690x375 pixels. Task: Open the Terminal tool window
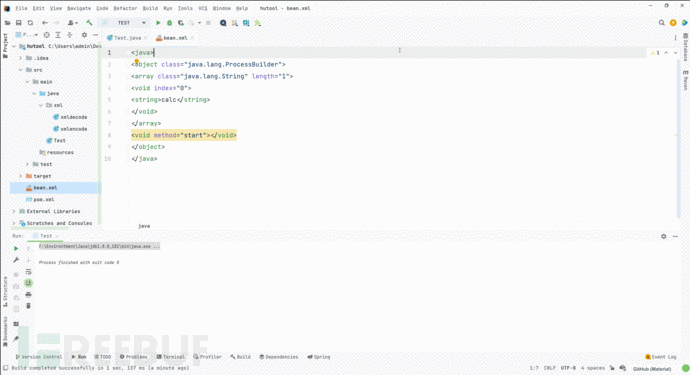pos(171,357)
